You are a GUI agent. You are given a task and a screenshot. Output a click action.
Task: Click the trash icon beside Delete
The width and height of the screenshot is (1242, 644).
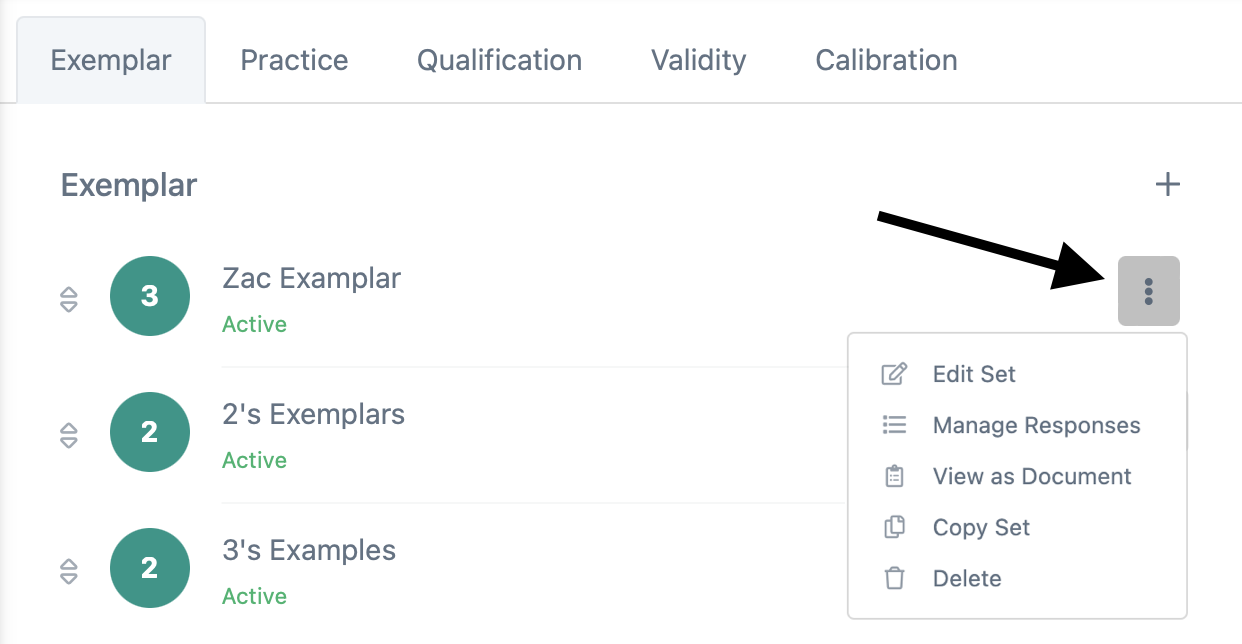click(x=894, y=578)
